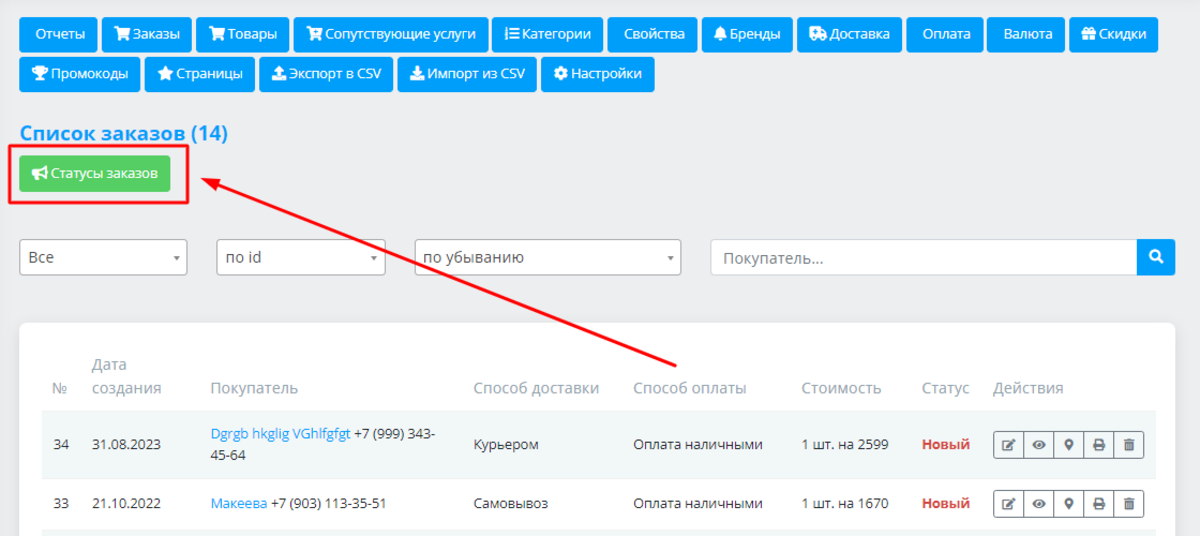Click the Покупатель search input field

pos(923,258)
